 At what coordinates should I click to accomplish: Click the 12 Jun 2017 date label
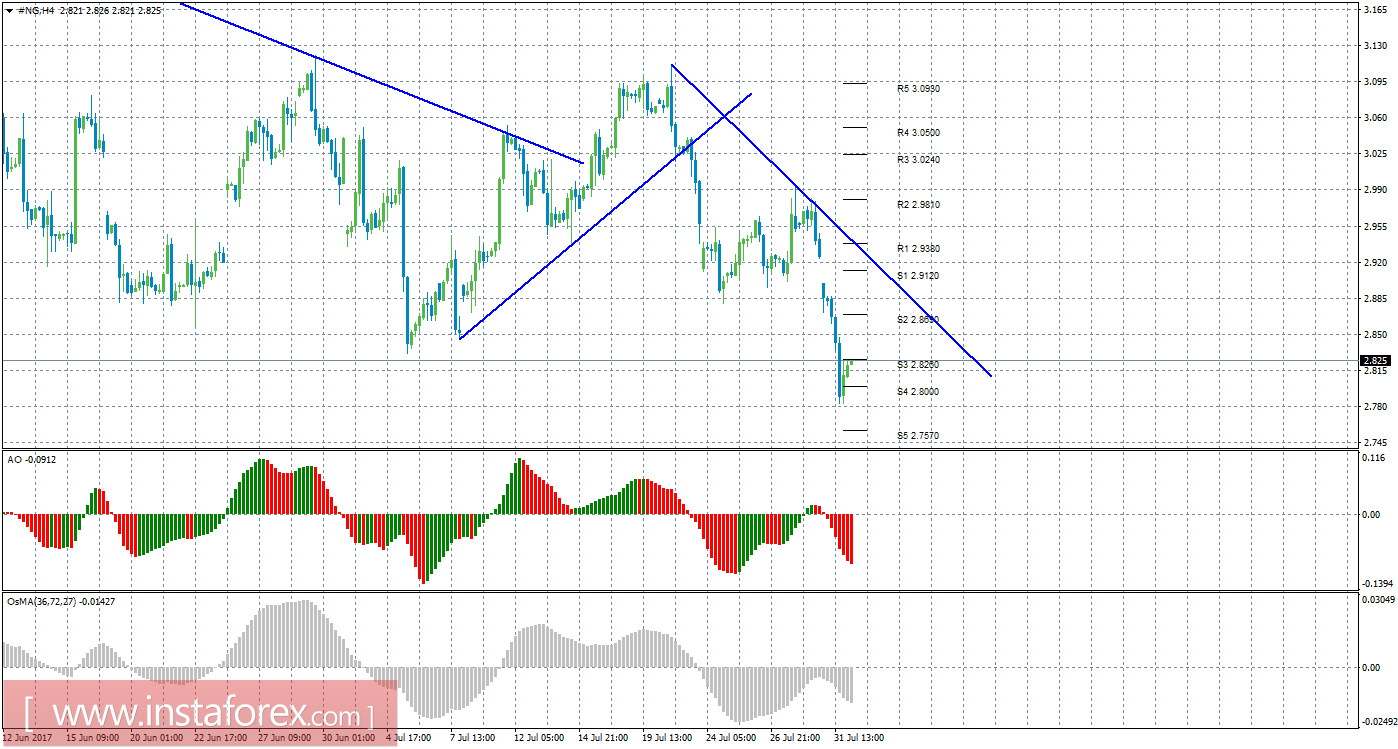(x=28, y=738)
